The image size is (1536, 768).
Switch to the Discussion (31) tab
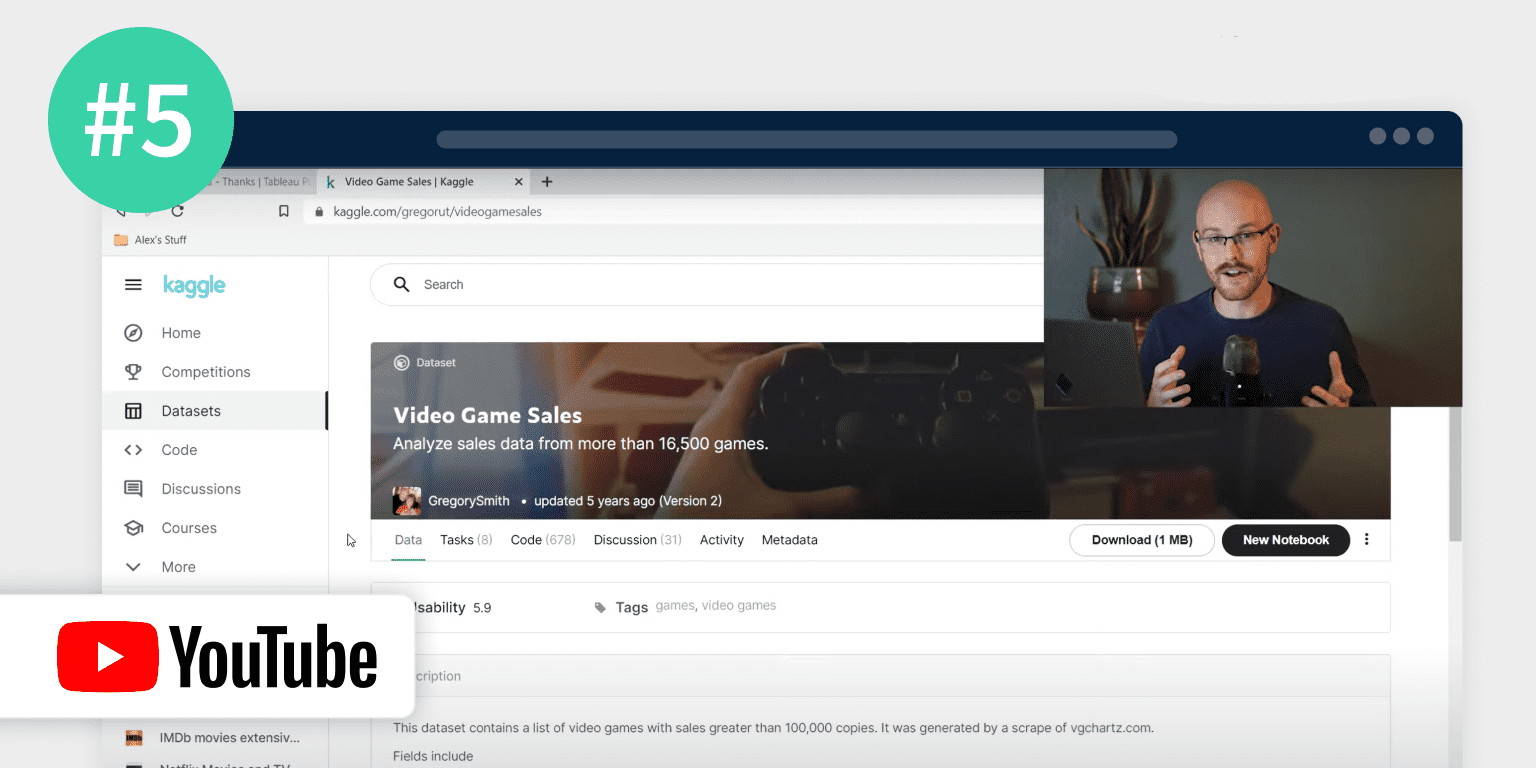click(638, 540)
